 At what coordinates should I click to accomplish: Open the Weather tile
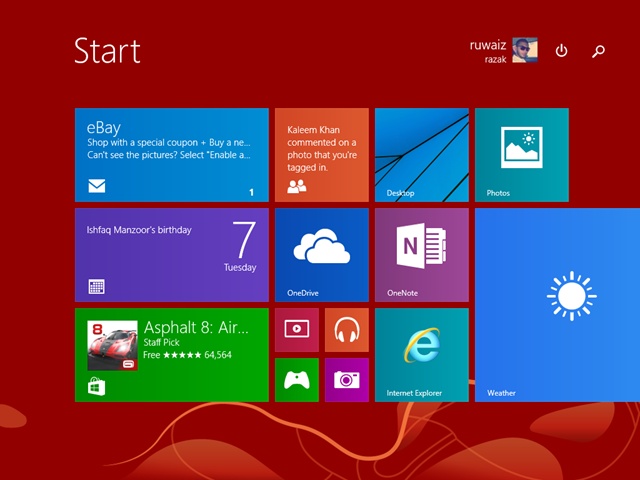[557, 304]
